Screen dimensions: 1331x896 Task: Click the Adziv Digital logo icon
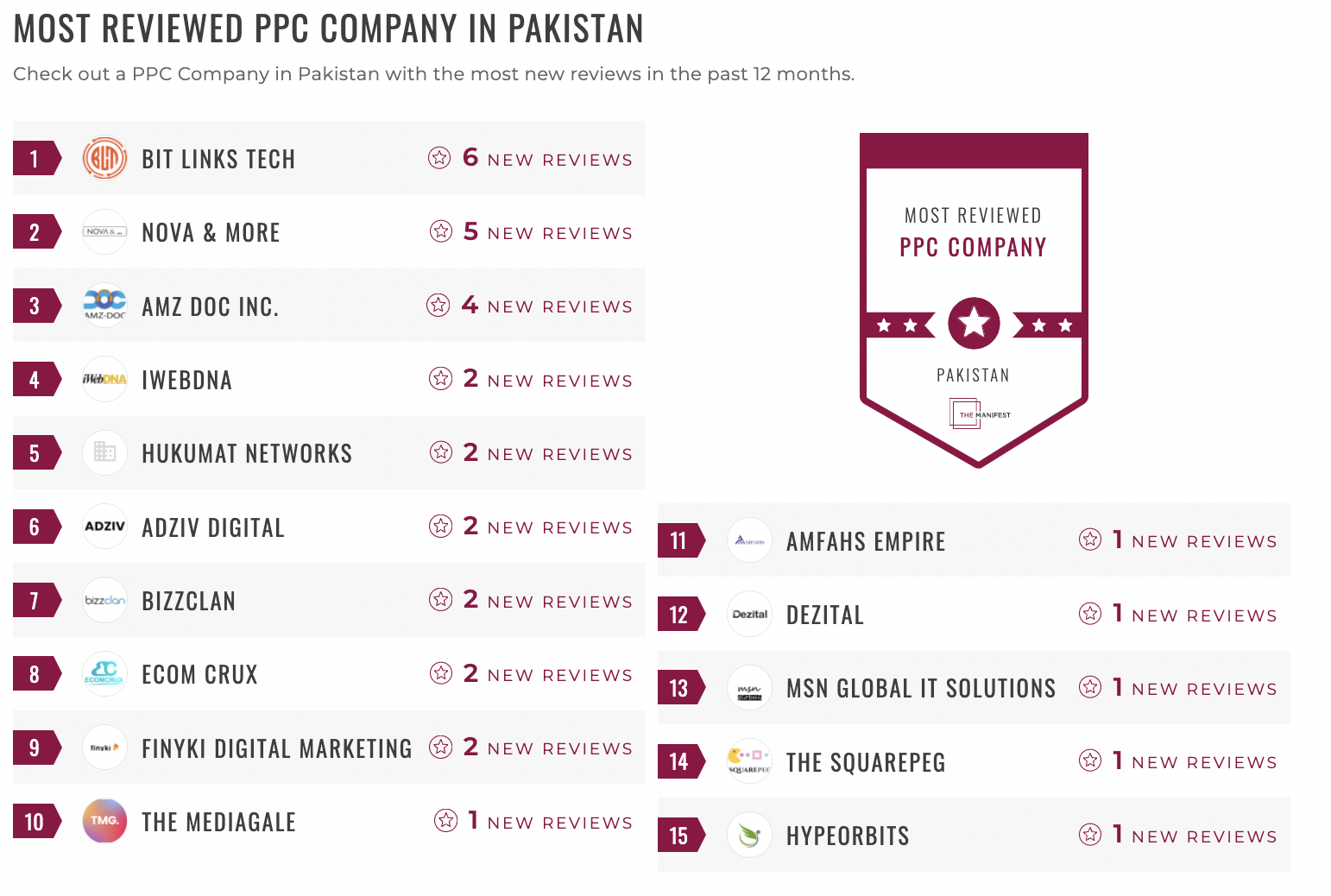point(104,527)
